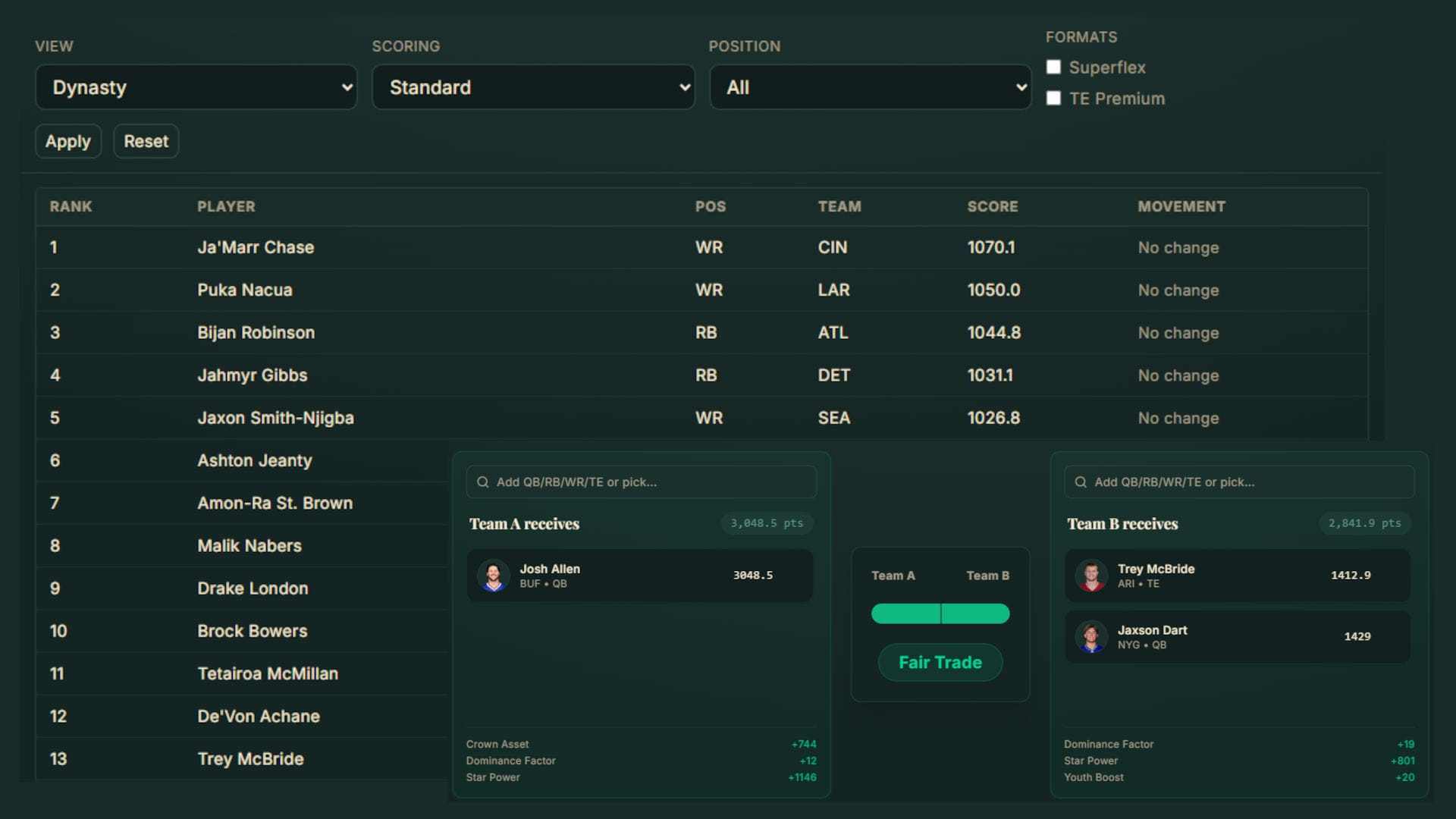Click the DET team cell
This screenshot has height=819, width=1456.
[834, 375]
